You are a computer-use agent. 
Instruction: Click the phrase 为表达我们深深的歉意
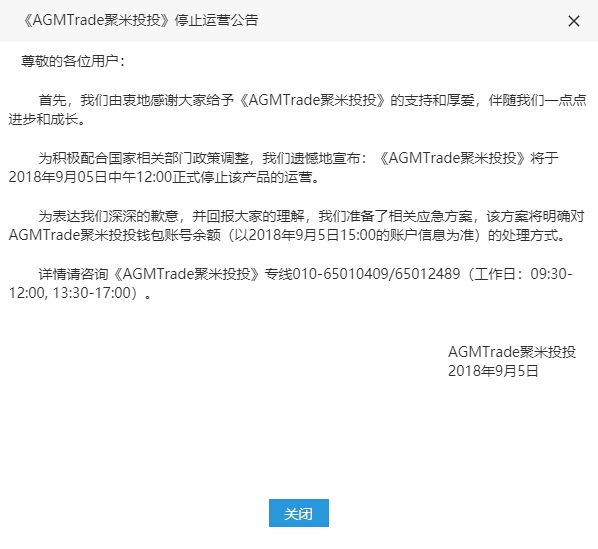click(109, 216)
